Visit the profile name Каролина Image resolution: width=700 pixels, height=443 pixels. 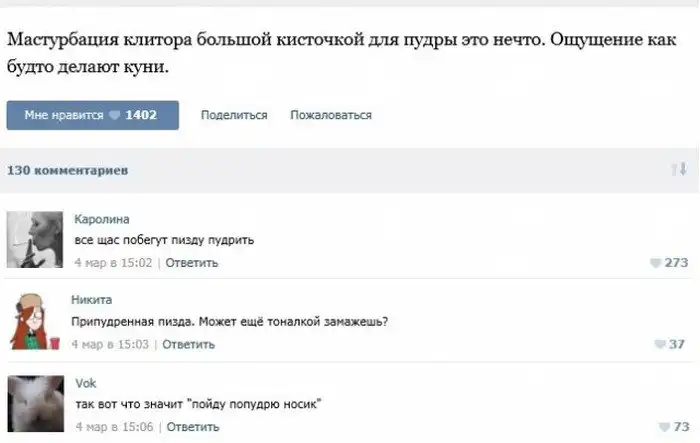[102, 219]
